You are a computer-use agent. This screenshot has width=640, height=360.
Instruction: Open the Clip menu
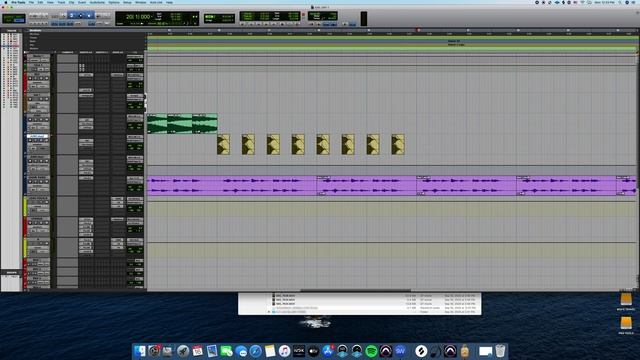point(71,2)
